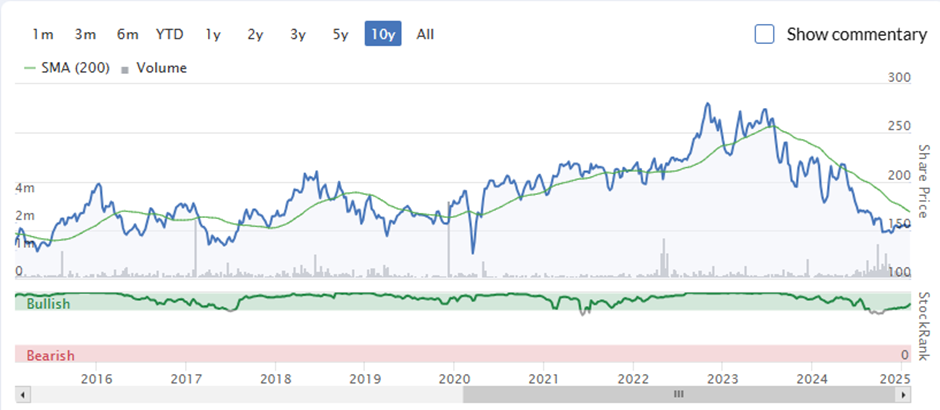Click the active 10y range button

383,34
